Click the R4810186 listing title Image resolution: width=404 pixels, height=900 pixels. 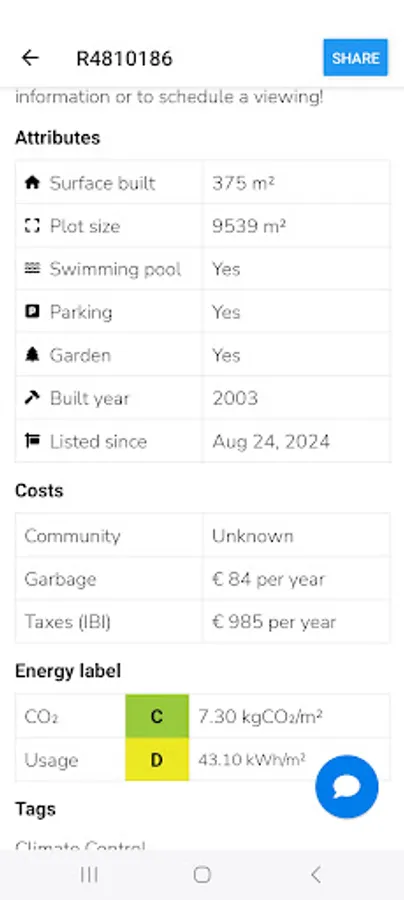click(x=125, y=58)
